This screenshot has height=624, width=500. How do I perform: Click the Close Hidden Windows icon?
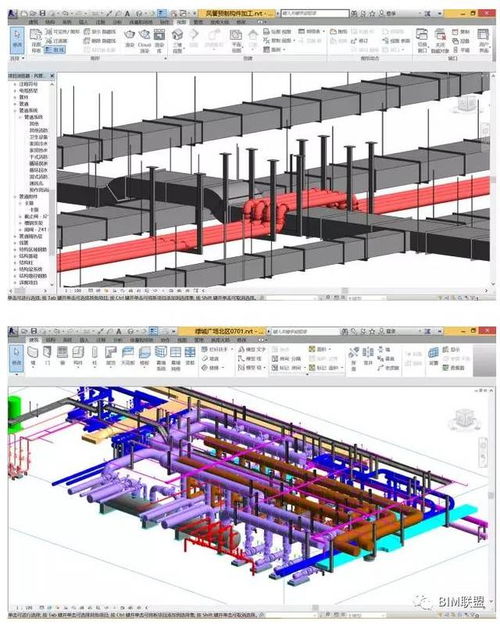(439, 40)
